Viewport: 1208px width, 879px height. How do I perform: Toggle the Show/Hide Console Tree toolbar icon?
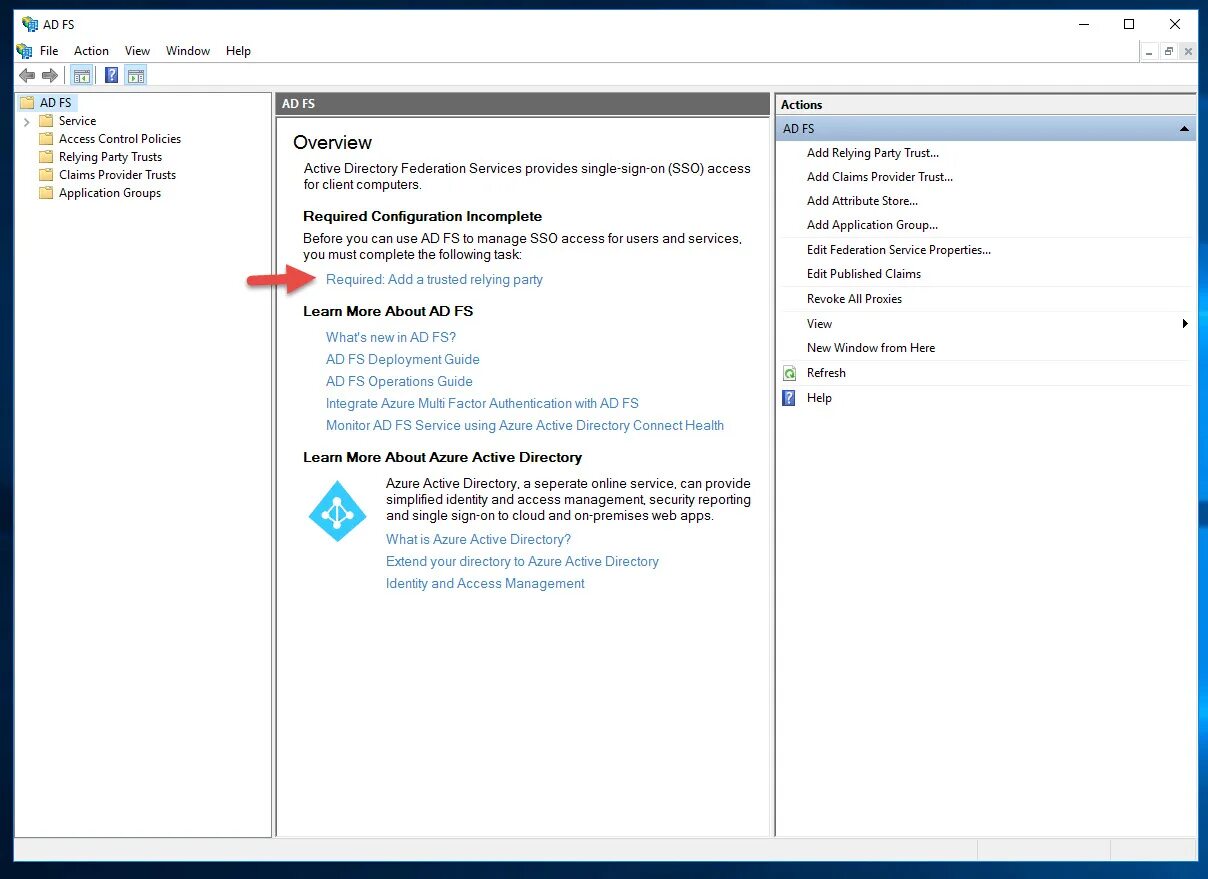click(x=82, y=75)
